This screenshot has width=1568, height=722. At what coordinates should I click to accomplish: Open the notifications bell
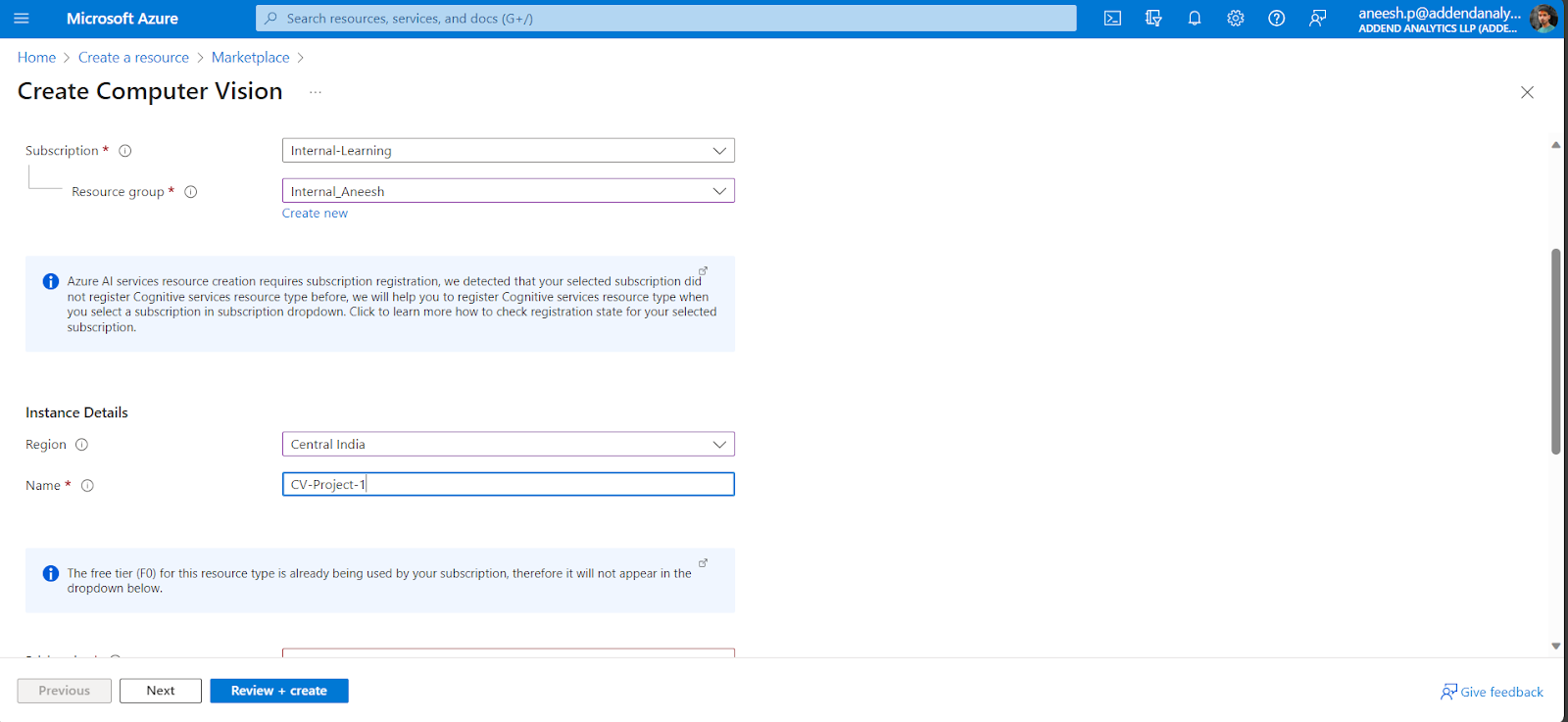[1195, 19]
